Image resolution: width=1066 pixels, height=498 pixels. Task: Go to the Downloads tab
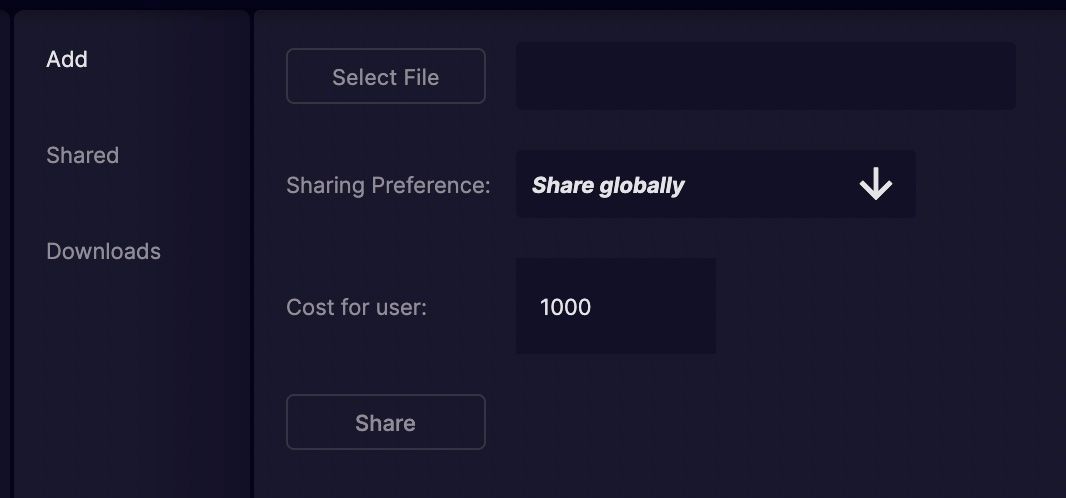[103, 251]
